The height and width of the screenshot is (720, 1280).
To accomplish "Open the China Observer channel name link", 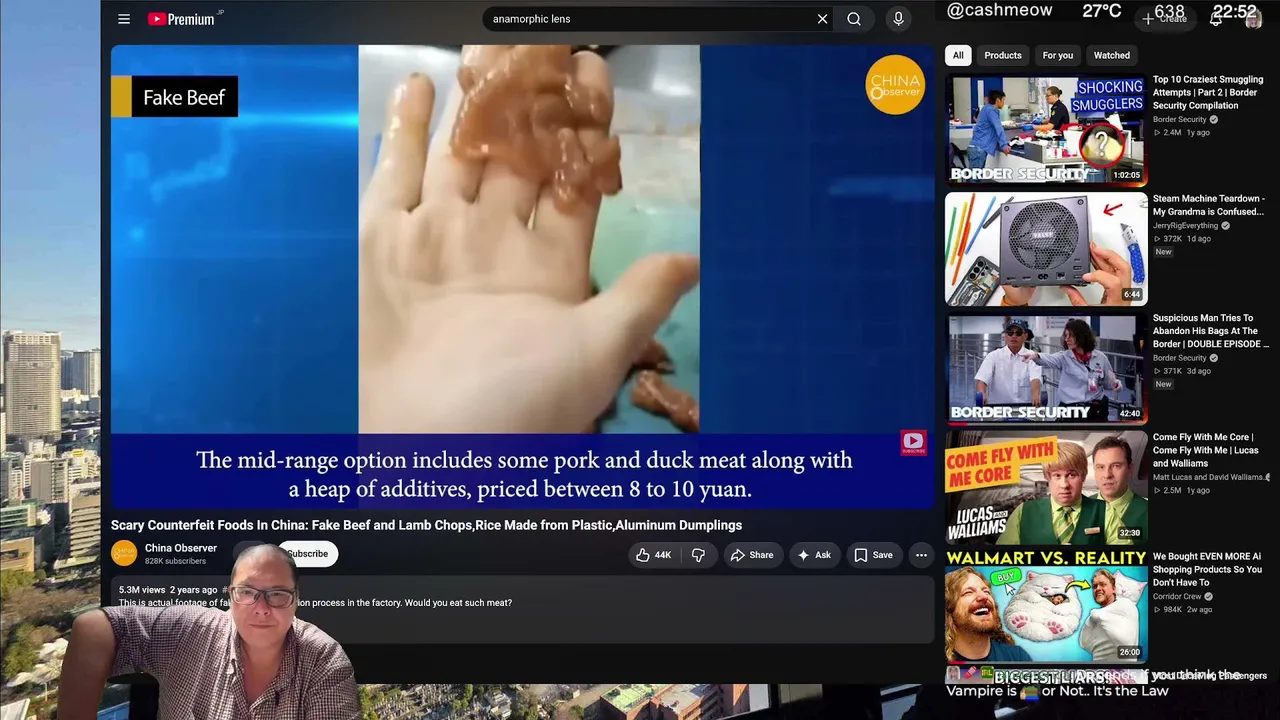I will point(181,548).
